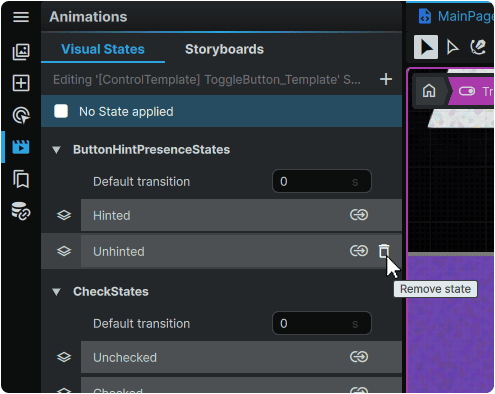Click the CheckStates group label
Image resolution: width=495 pixels, height=394 pixels.
[x=111, y=292]
